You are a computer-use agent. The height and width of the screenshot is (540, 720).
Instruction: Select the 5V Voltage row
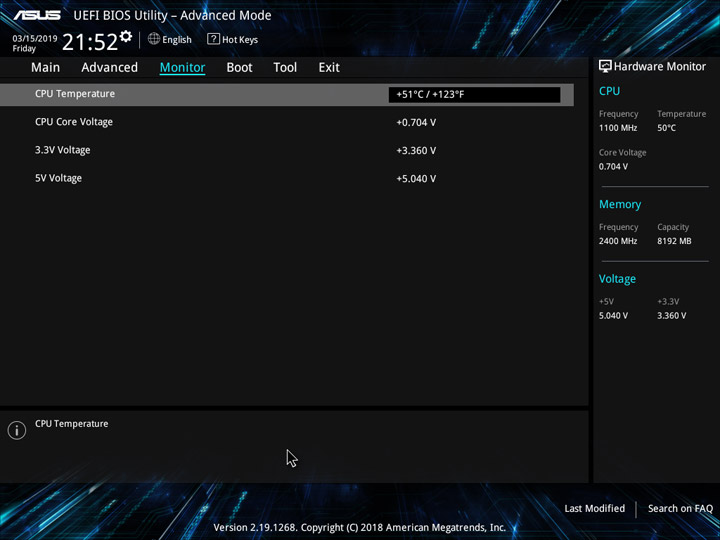(x=287, y=178)
